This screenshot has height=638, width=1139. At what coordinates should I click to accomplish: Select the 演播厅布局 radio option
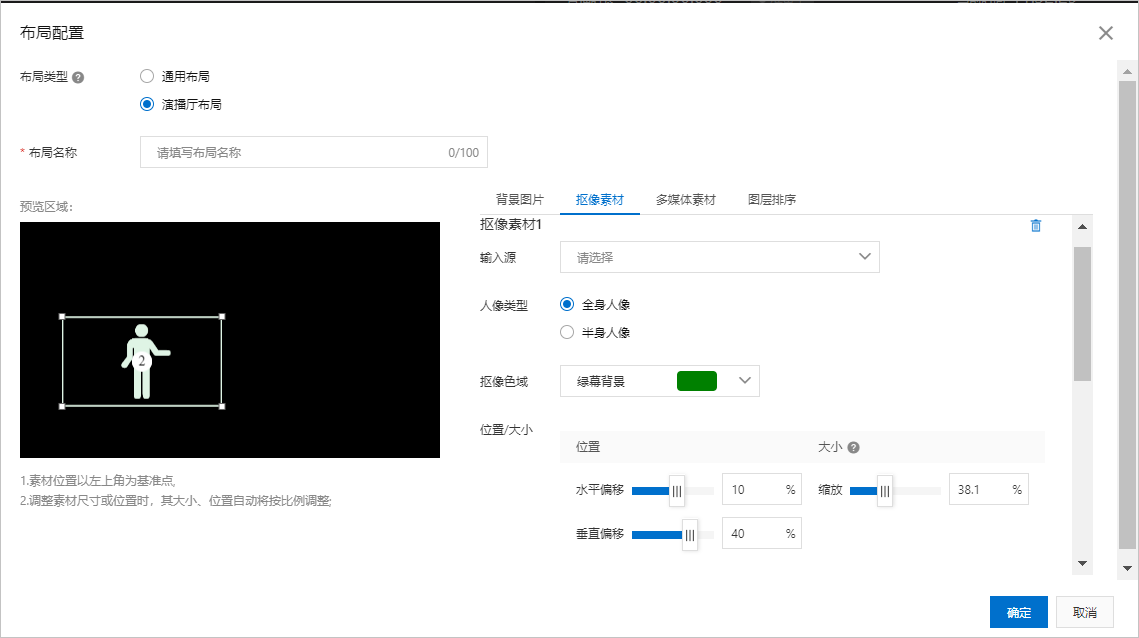(147, 104)
